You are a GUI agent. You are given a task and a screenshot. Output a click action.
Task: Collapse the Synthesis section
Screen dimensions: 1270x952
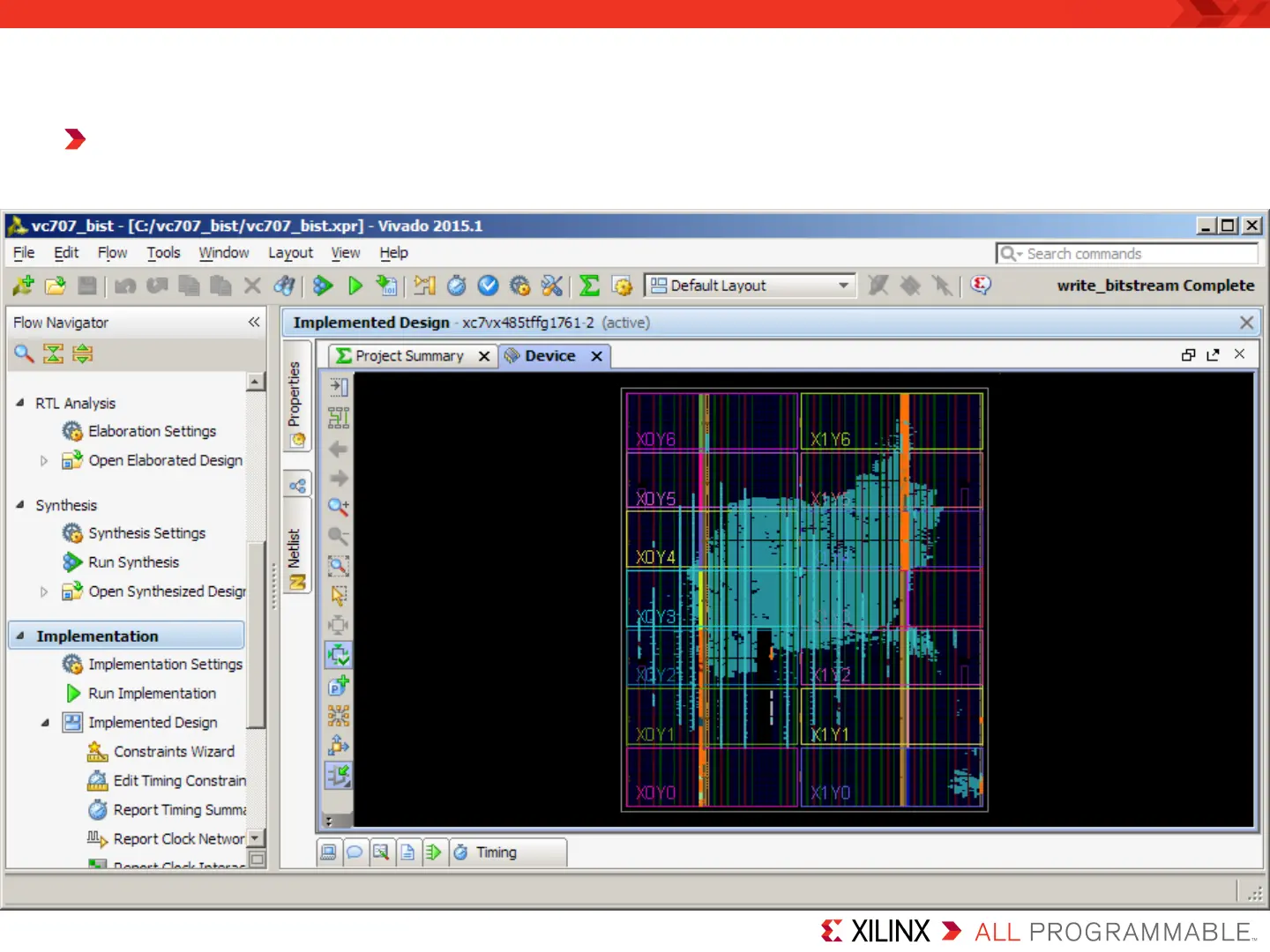click(x=20, y=505)
